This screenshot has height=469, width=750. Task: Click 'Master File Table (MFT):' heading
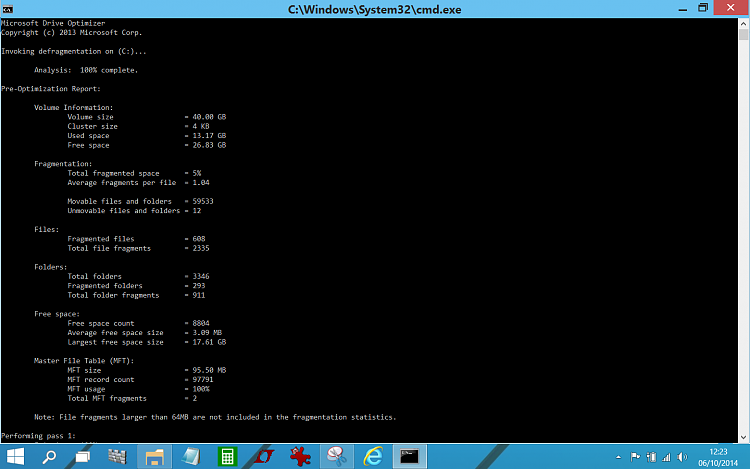pyautogui.click(x=84, y=360)
